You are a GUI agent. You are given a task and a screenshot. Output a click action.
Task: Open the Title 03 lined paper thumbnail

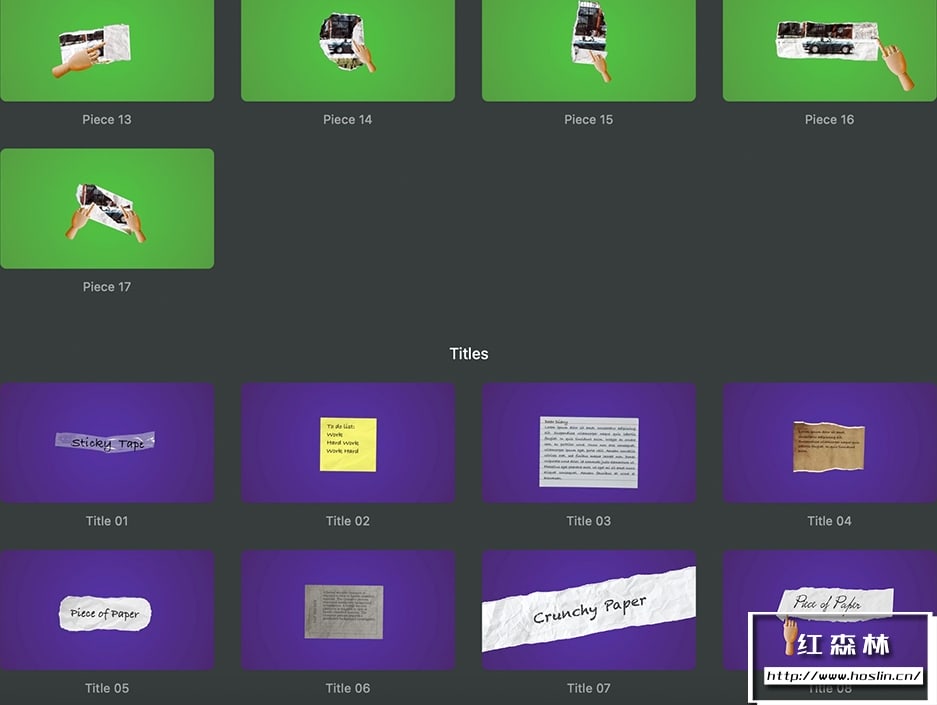coord(589,443)
